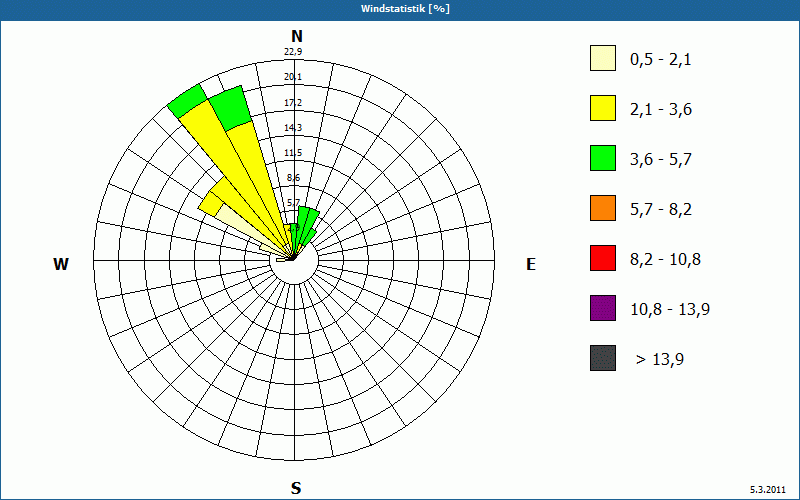Click the legend label '> 13,9'
The height and width of the screenshot is (500, 800).
click(x=660, y=360)
